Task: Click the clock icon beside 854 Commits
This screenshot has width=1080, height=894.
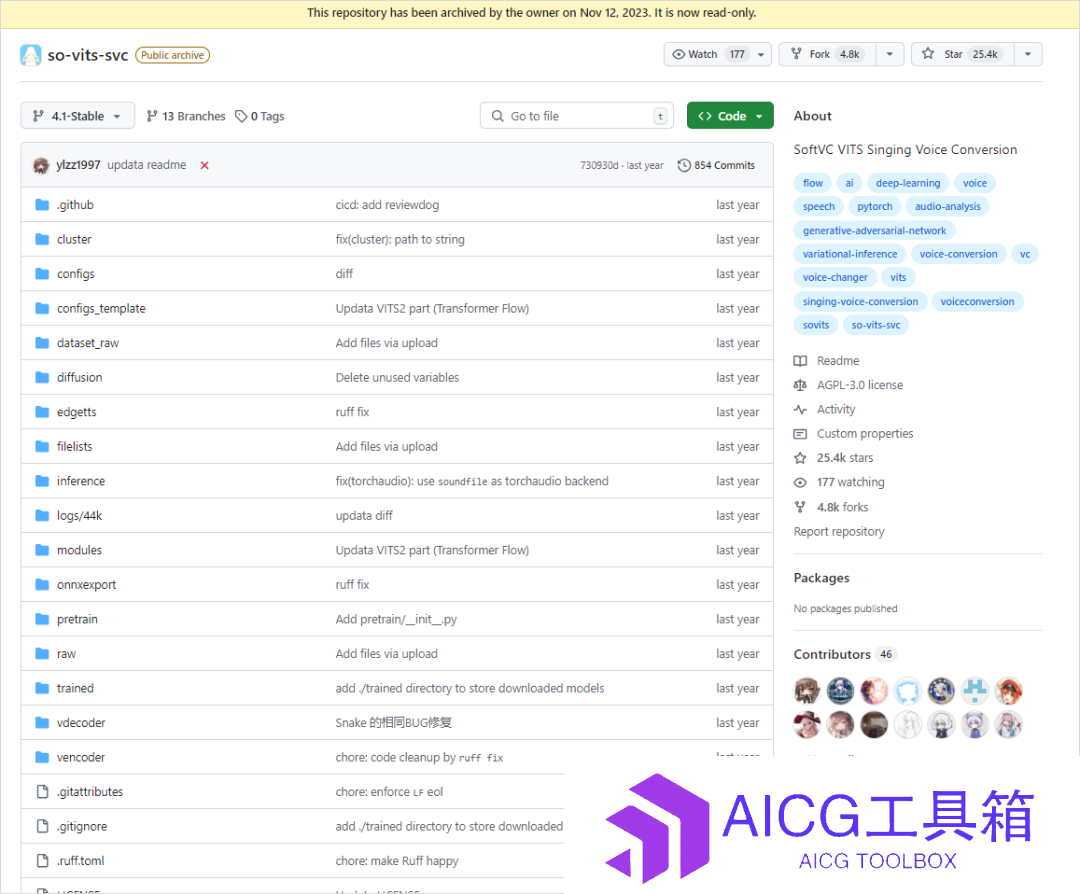Action: pyautogui.click(x=684, y=165)
